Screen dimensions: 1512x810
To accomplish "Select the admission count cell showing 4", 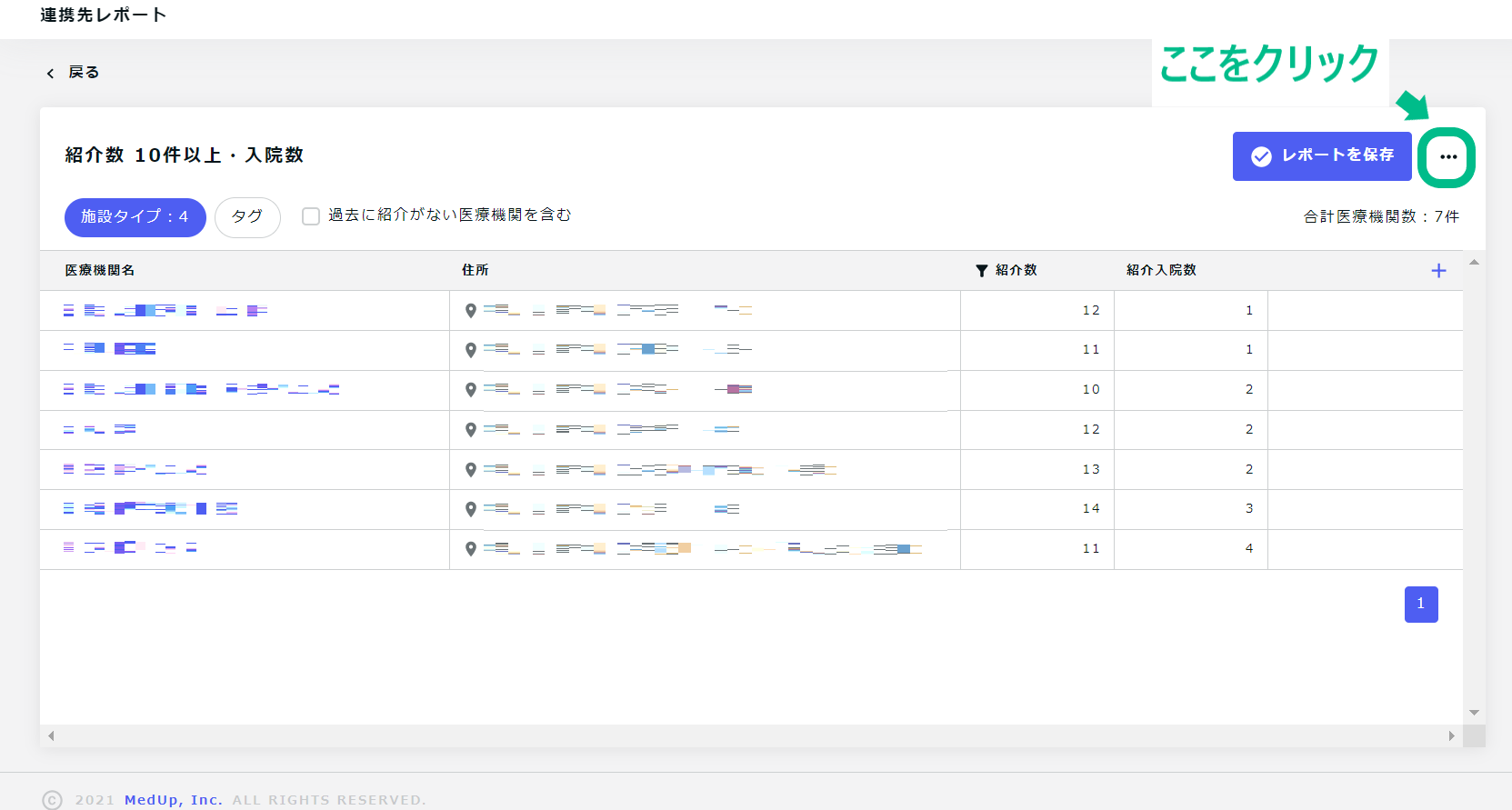I will point(1191,549).
